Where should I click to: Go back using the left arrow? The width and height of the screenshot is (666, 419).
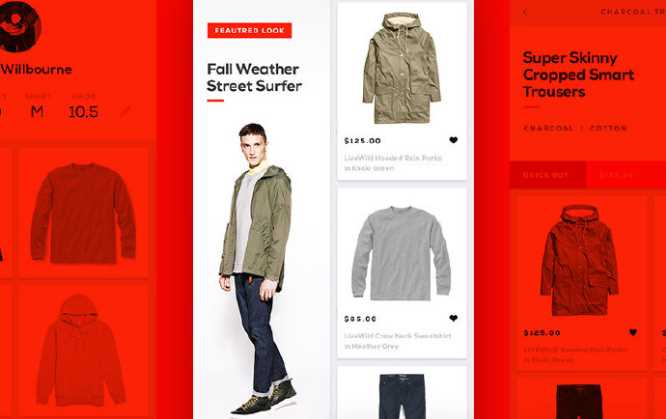click(x=525, y=12)
